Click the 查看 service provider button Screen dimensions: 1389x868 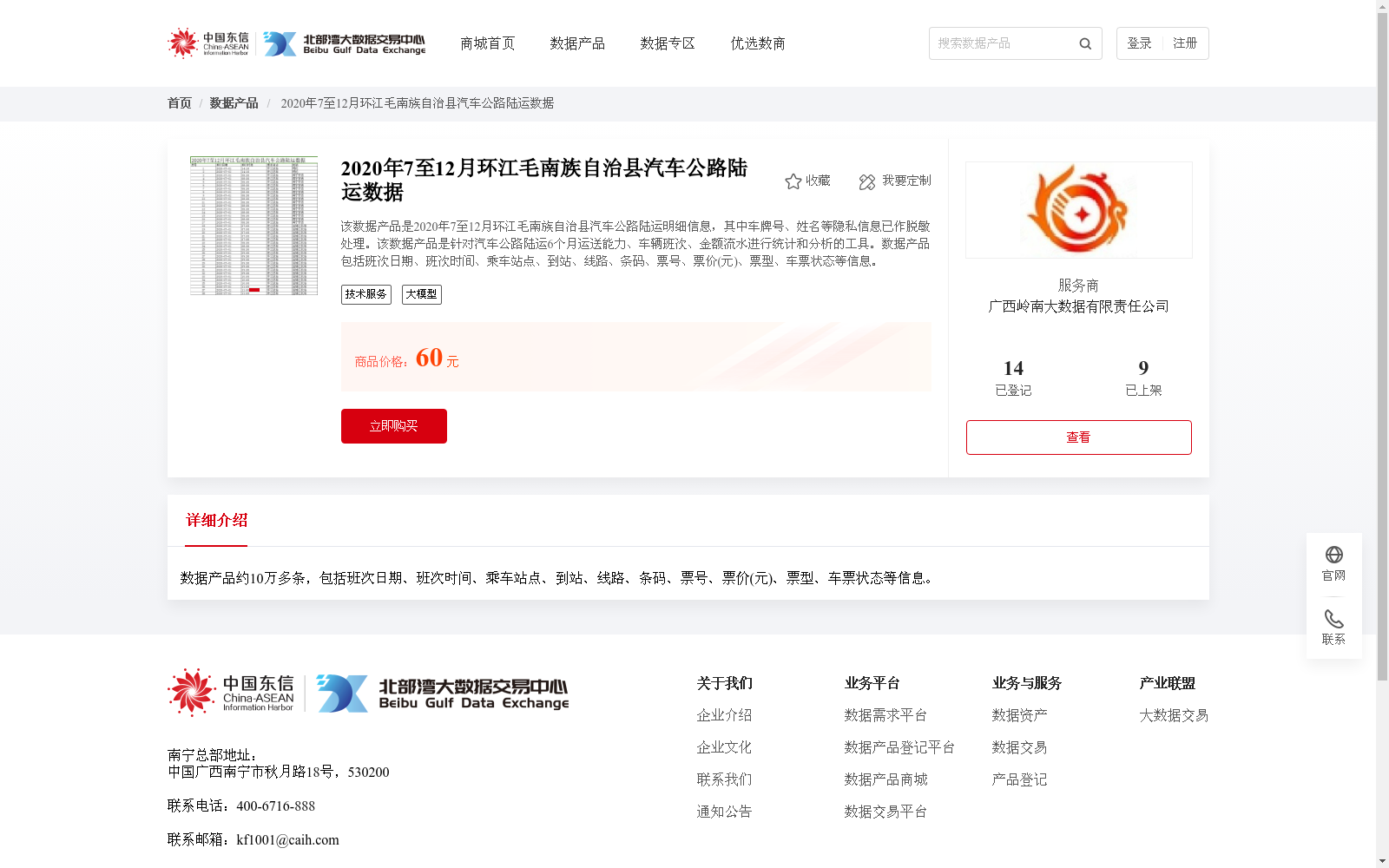point(1079,437)
